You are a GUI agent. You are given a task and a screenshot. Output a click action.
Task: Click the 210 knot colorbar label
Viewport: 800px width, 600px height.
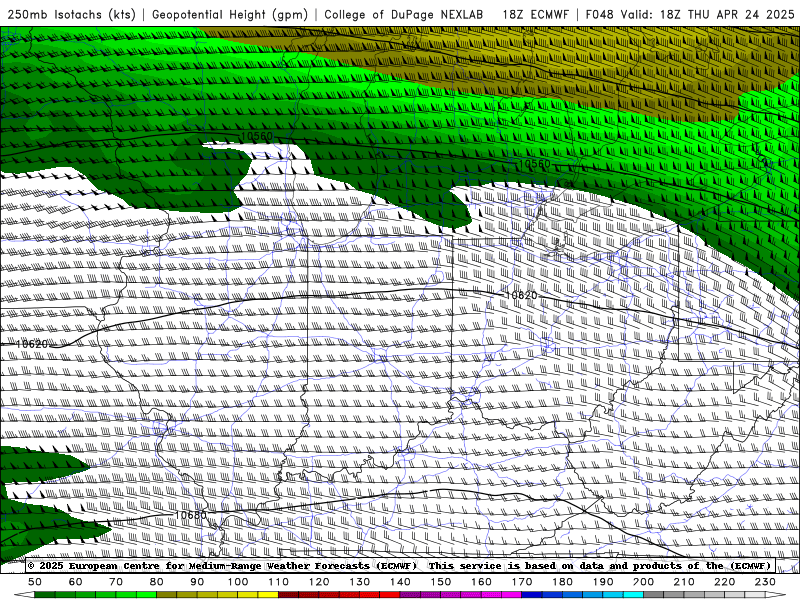click(x=684, y=582)
